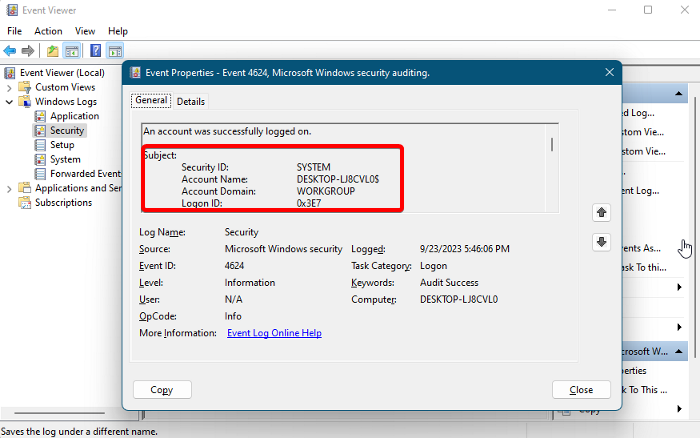Viewport: 700px width, 438px height.
Task: Click the Attach Task To This action
Action: pyautogui.click(x=644, y=390)
